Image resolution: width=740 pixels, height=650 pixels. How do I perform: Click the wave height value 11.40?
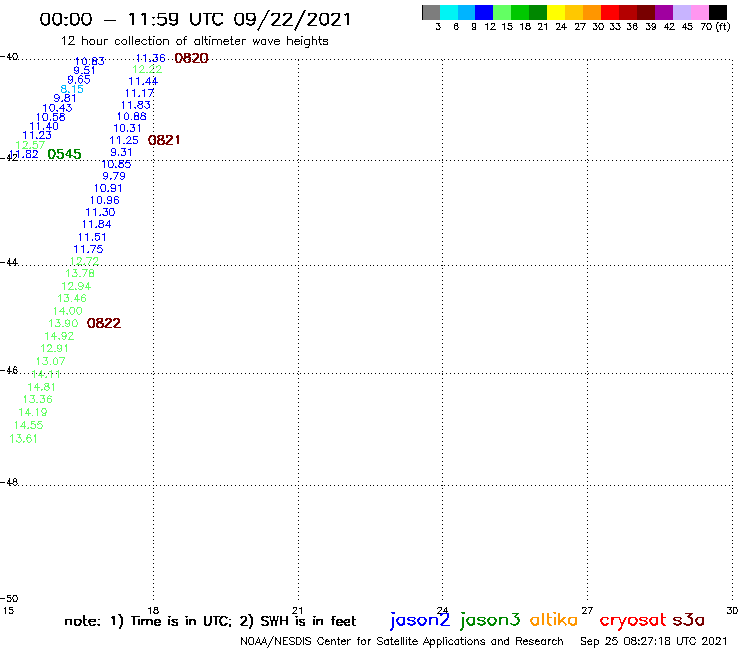[44, 127]
